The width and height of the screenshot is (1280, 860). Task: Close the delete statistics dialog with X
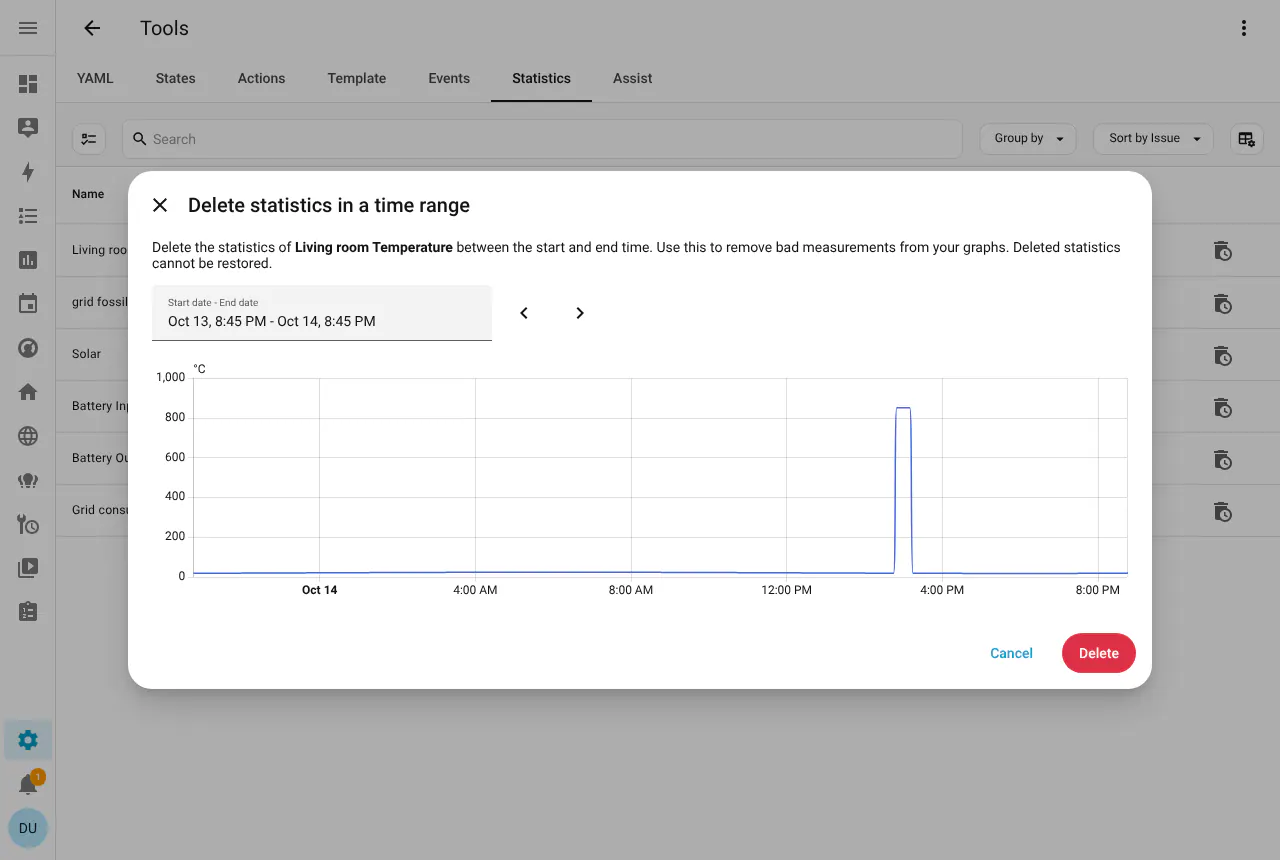(x=160, y=205)
